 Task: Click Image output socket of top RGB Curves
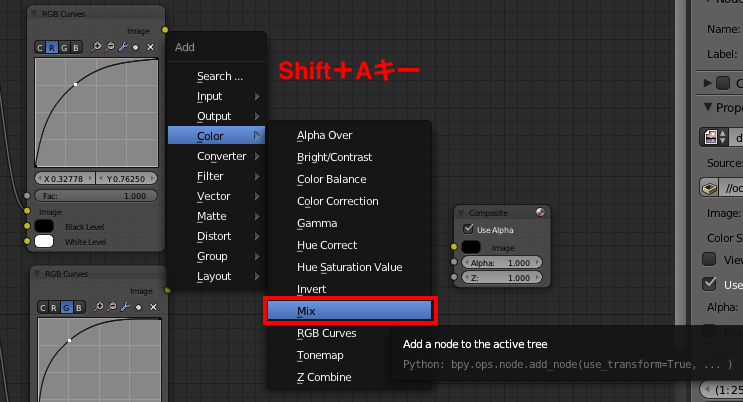[x=165, y=30]
